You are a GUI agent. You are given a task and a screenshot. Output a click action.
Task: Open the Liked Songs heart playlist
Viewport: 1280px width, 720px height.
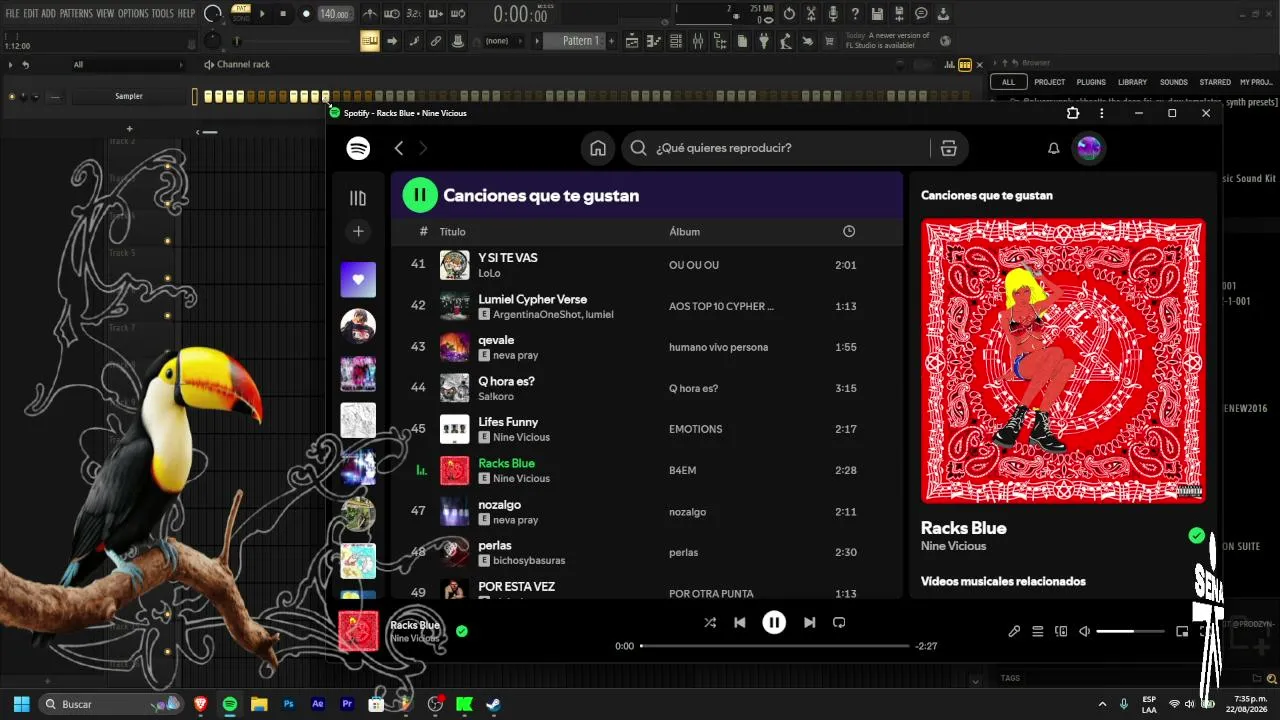pyautogui.click(x=358, y=280)
